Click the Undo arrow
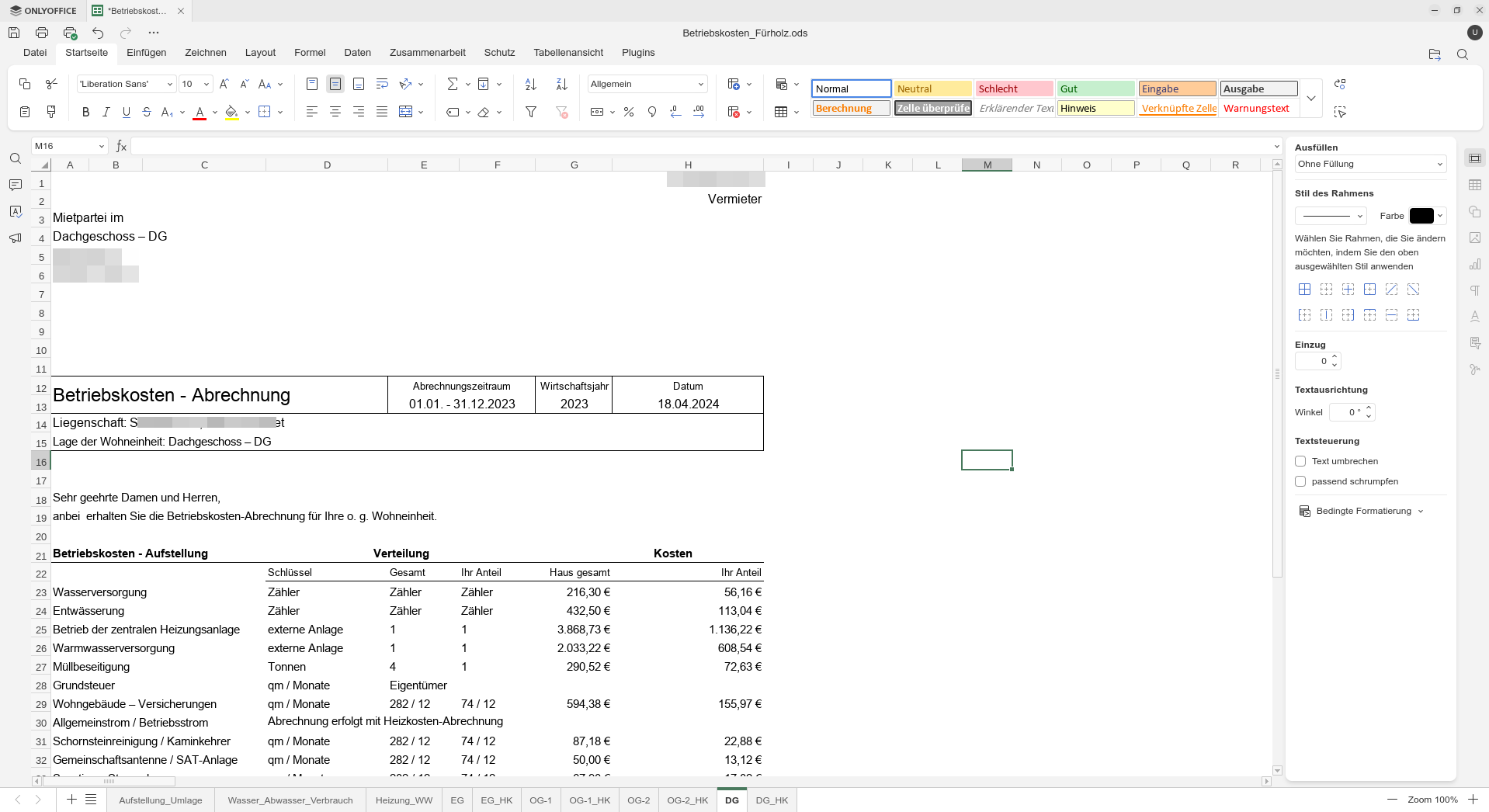This screenshot has height=812, width=1489. (x=98, y=33)
